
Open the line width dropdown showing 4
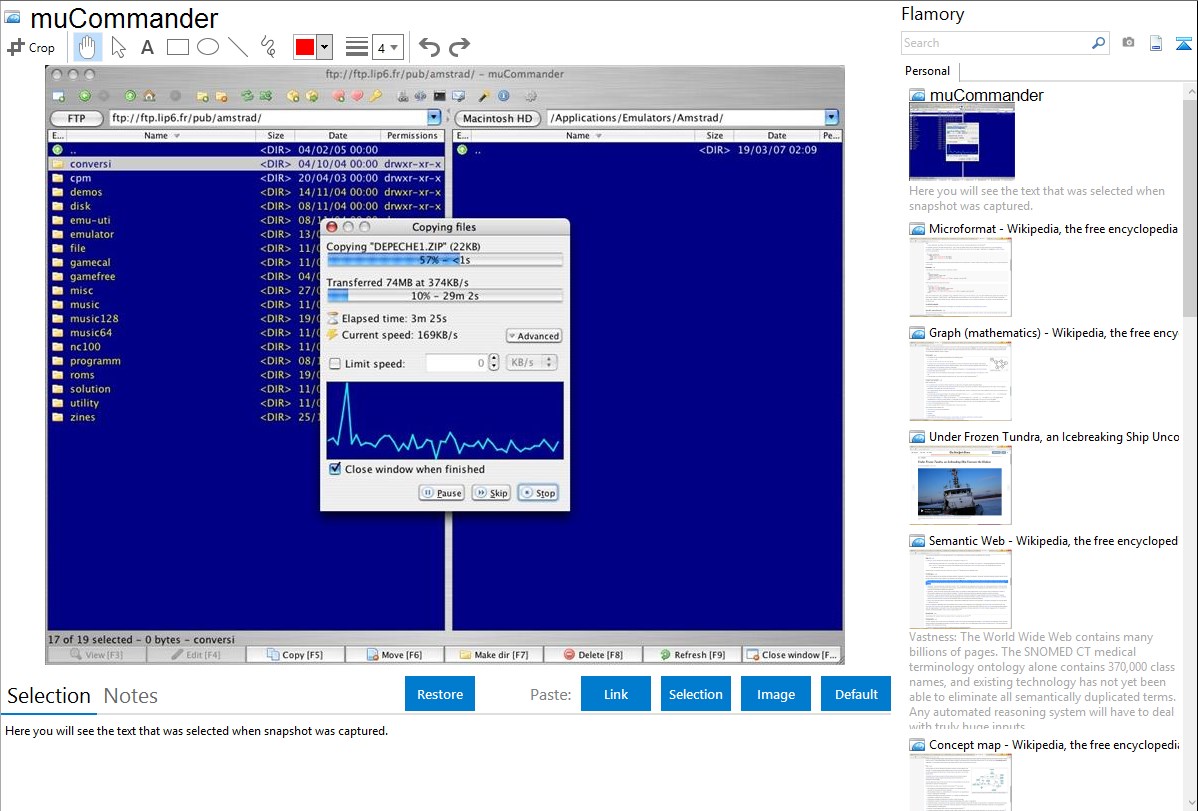point(388,47)
